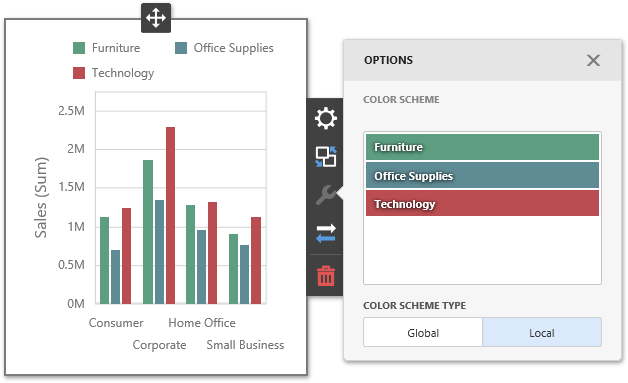Click the move handle icon above the chart
This screenshot has width=628, height=383.
point(156,18)
